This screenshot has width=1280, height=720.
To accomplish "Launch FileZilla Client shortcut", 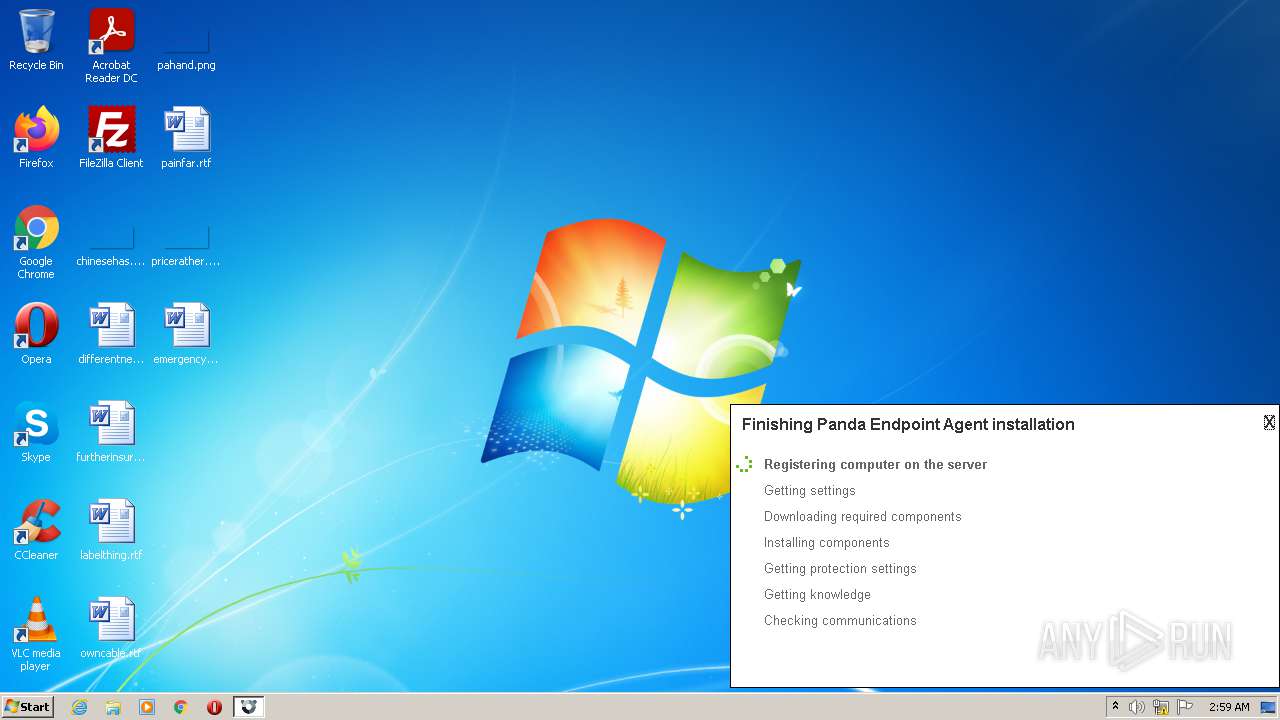I will click(111, 137).
